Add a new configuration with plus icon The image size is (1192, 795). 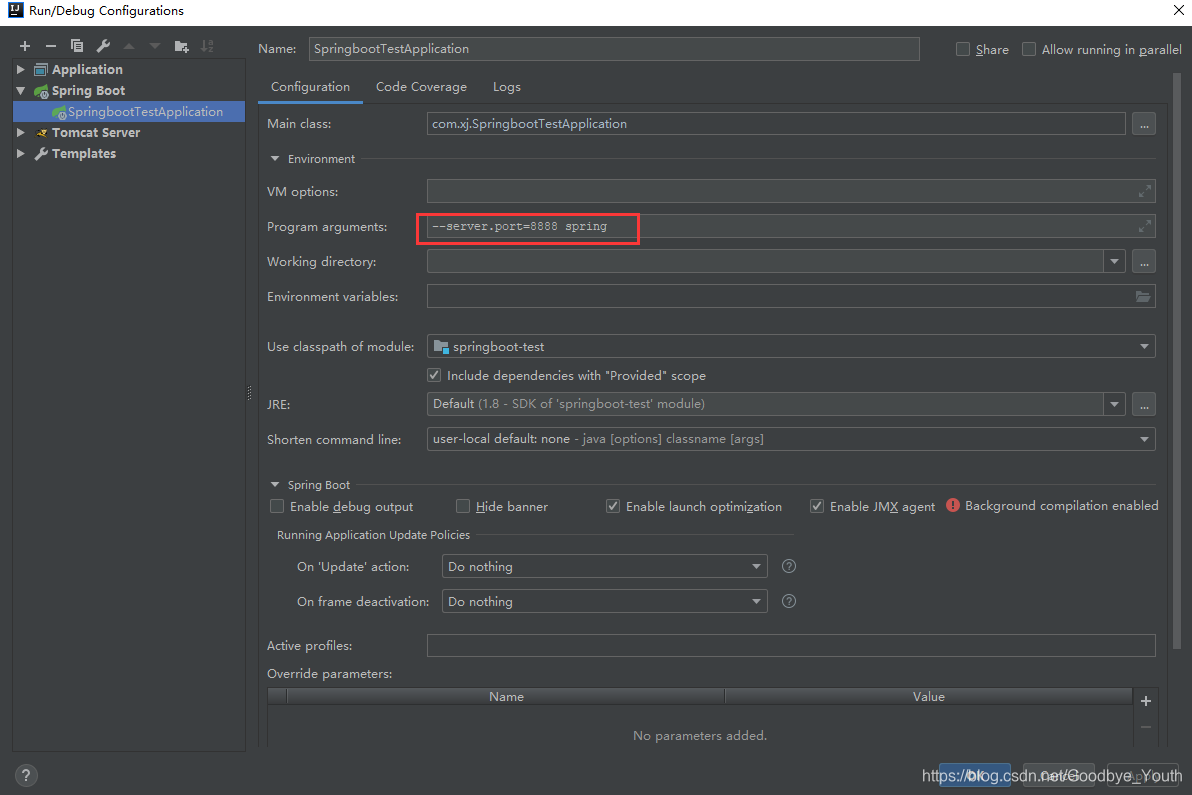[25, 46]
